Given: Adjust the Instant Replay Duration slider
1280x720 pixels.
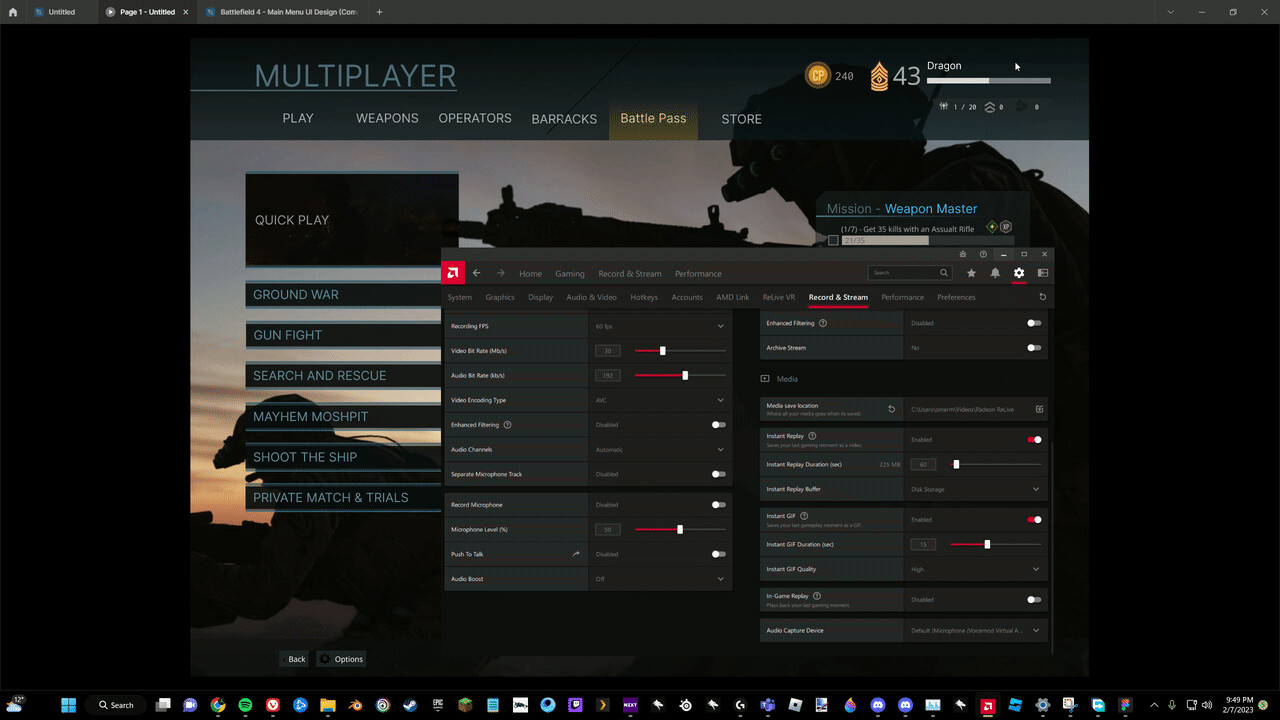Looking at the screenshot, I should 956,464.
